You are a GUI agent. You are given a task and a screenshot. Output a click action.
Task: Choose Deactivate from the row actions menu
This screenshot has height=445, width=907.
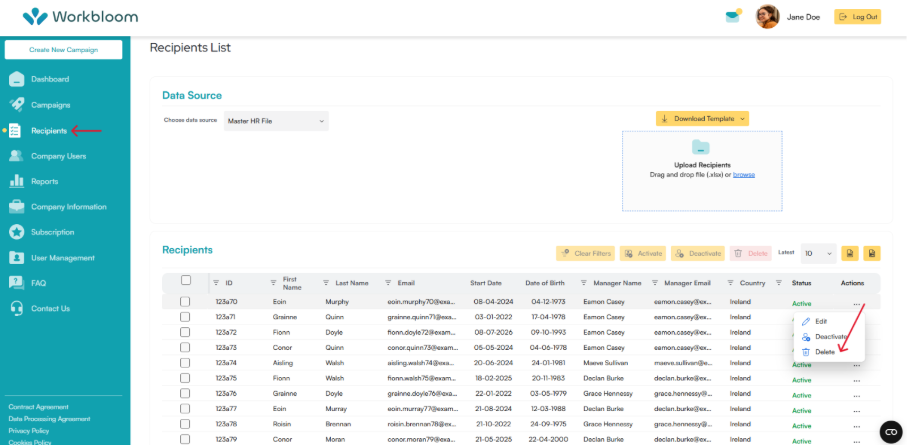(824, 337)
